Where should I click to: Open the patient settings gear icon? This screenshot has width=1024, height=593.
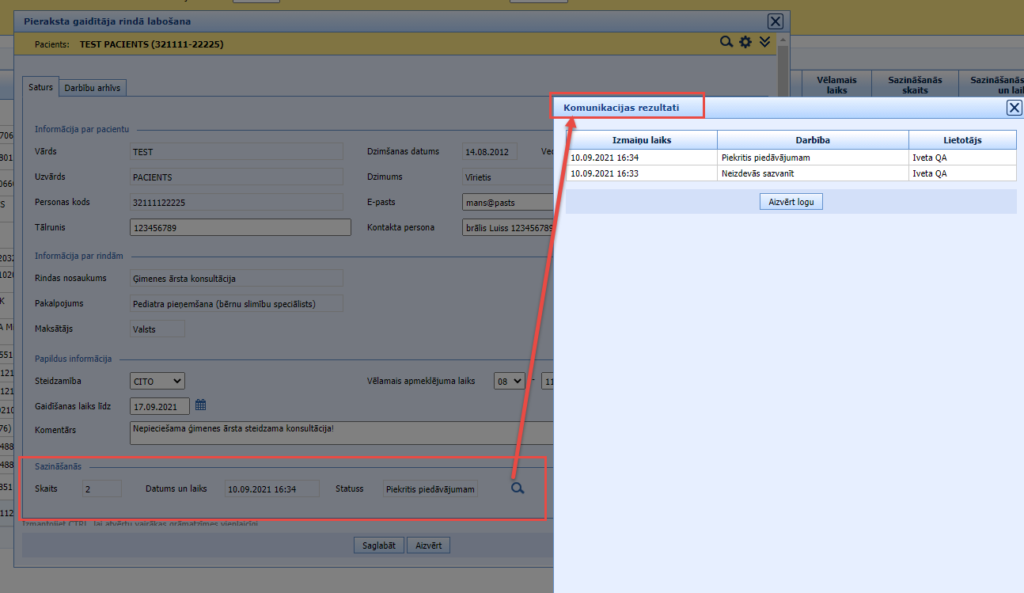[745, 42]
